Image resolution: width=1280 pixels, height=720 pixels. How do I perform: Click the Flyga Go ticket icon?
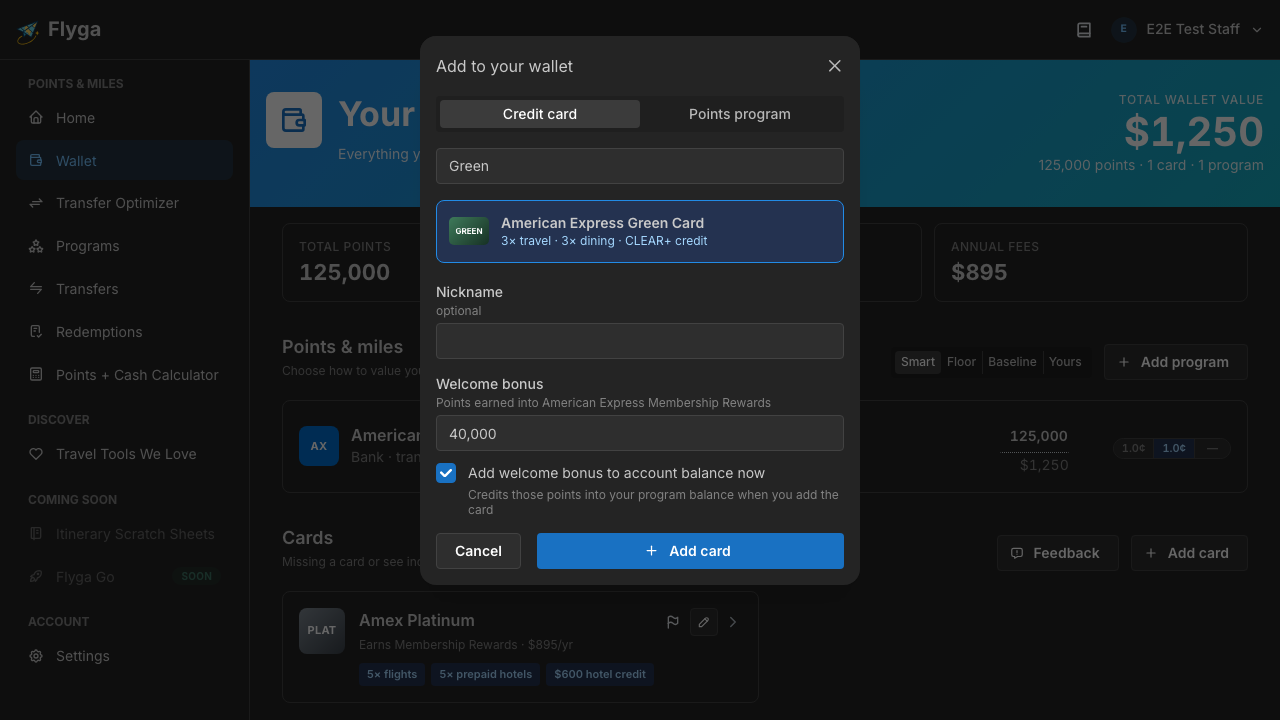[36, 576]
